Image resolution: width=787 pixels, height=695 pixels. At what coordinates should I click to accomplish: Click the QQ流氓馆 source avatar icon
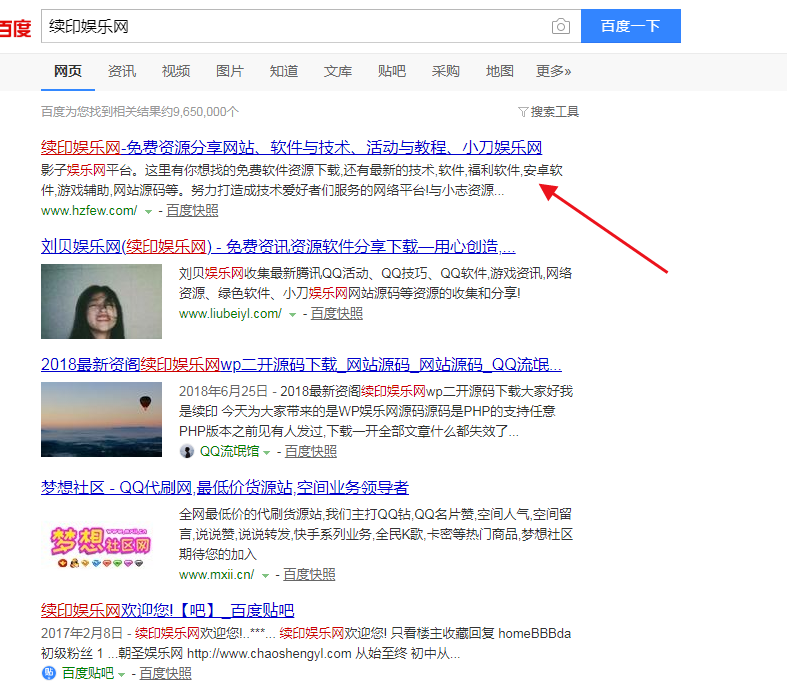[187, 451]
